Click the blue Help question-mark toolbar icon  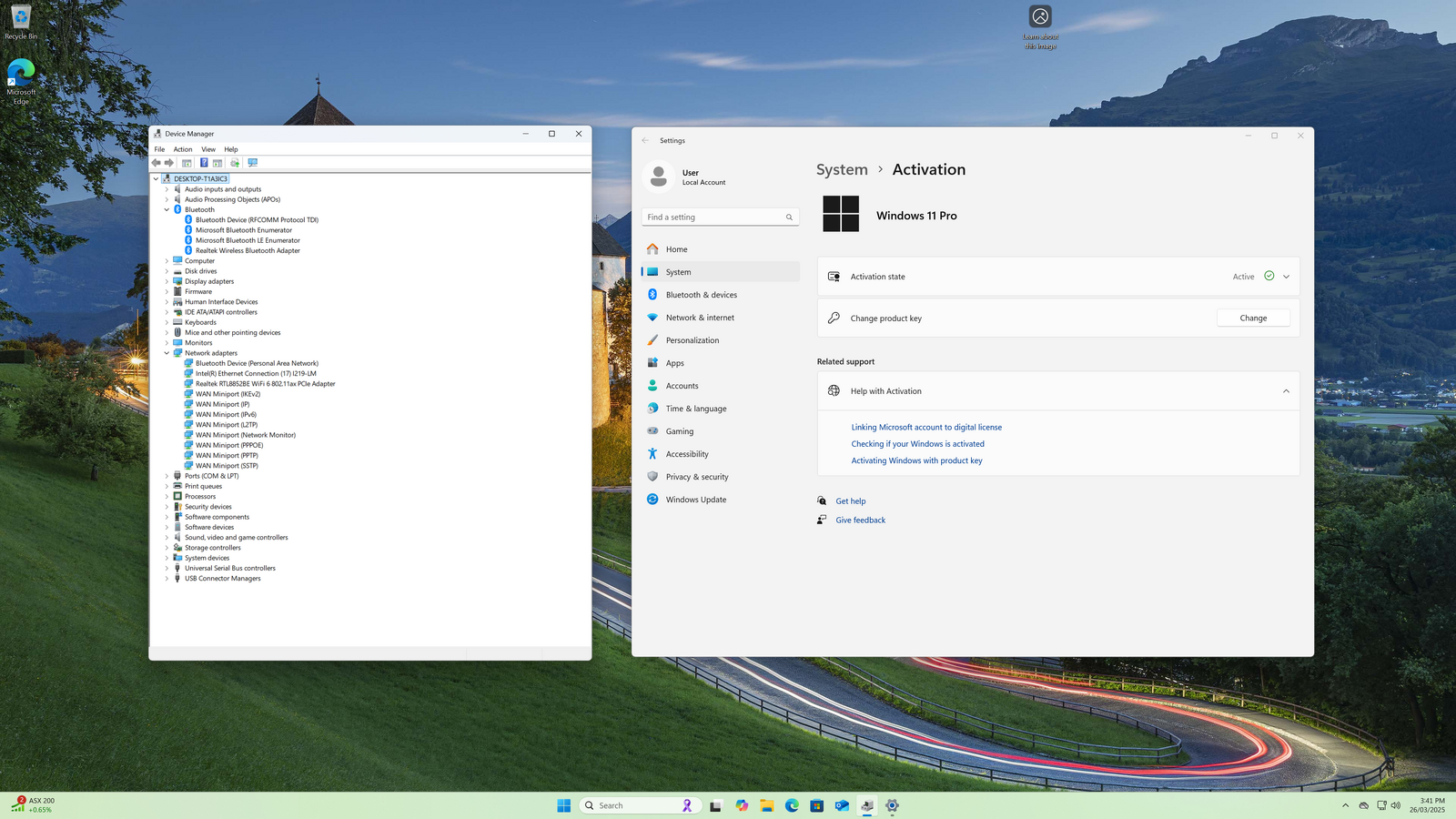click(204, 163)
